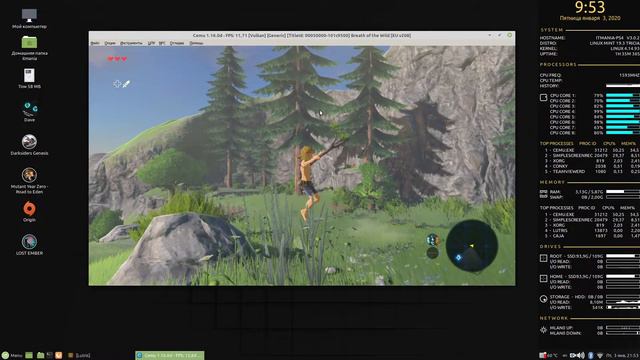Click the screen recorder tray icon
The width and height of the screenshot is (640, 360).
point(573,356)
